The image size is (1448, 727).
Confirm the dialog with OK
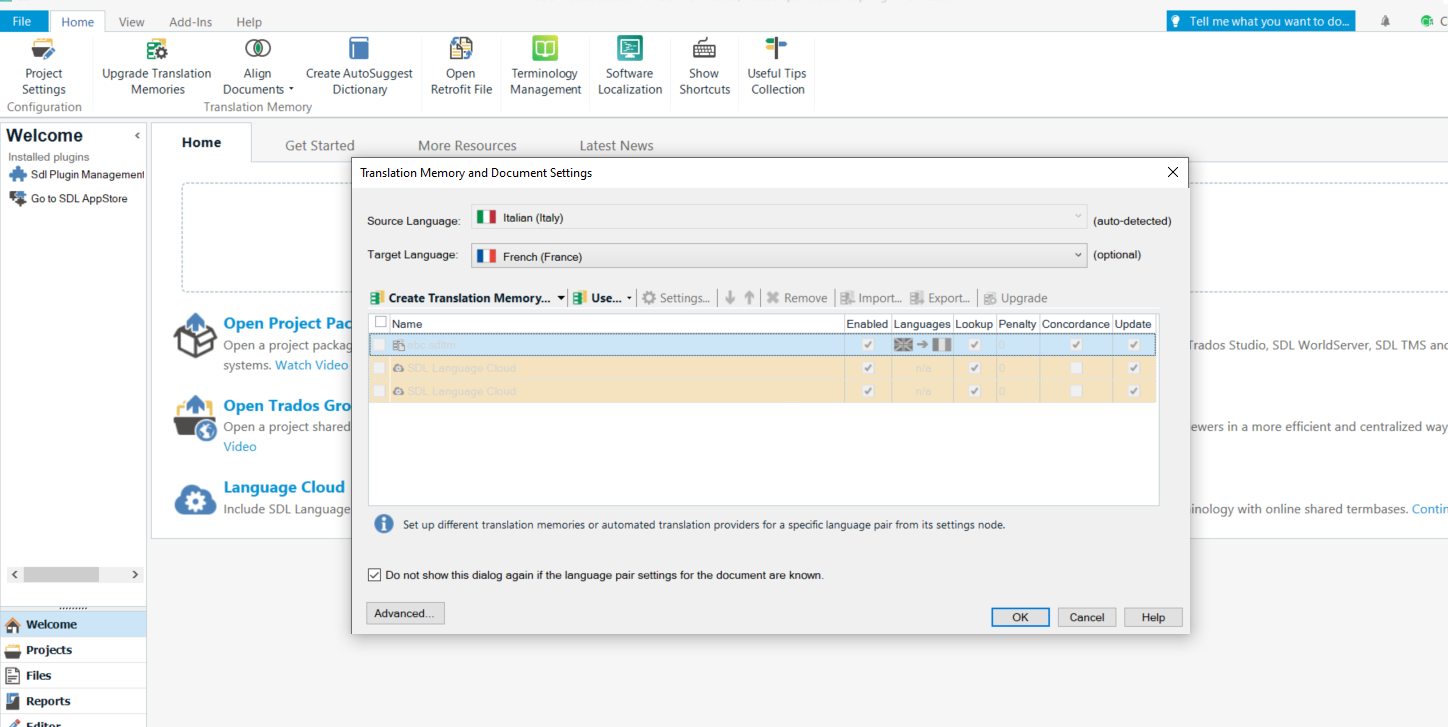(1020, 617)
